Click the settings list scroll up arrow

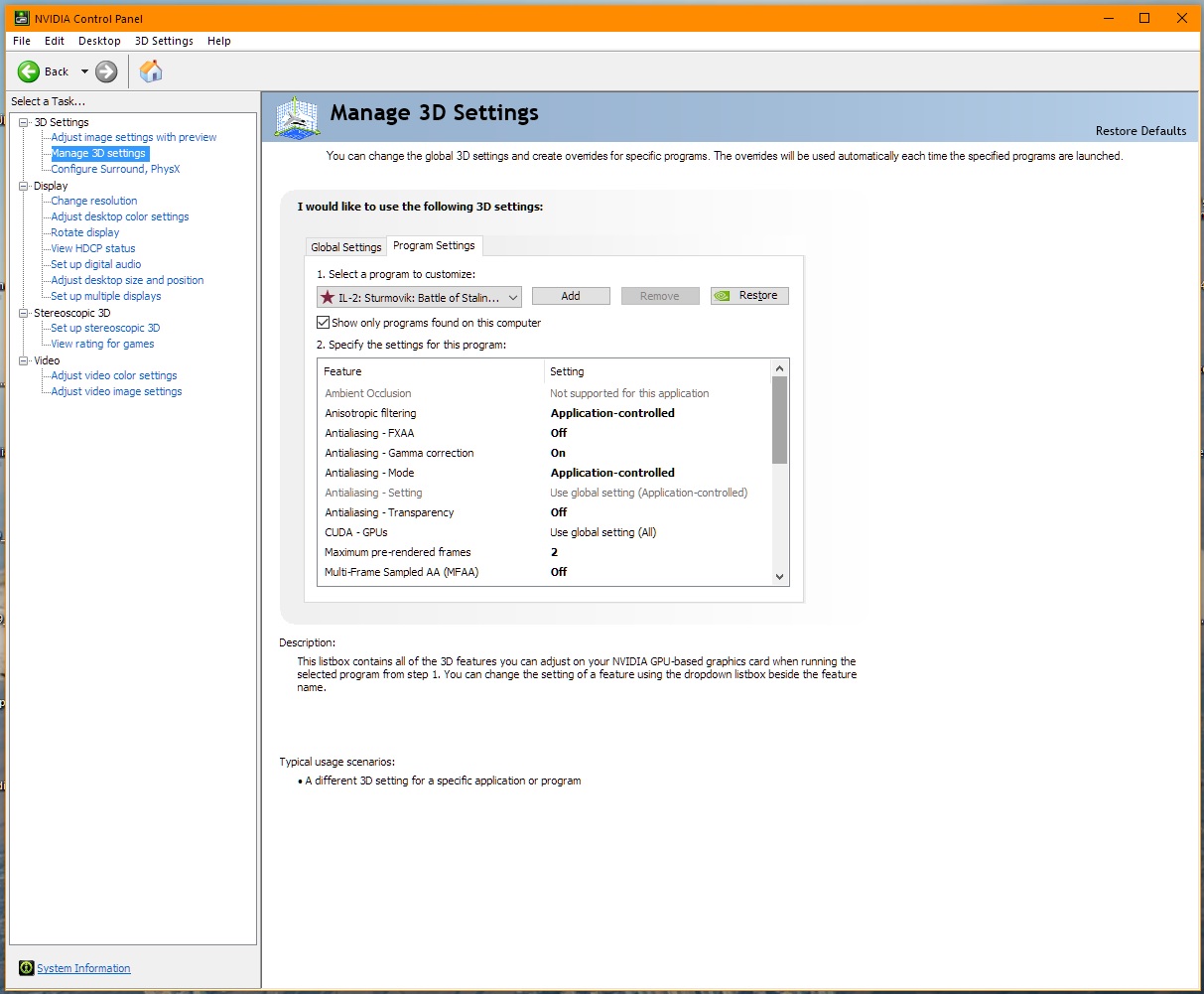(x=779, y=367)
